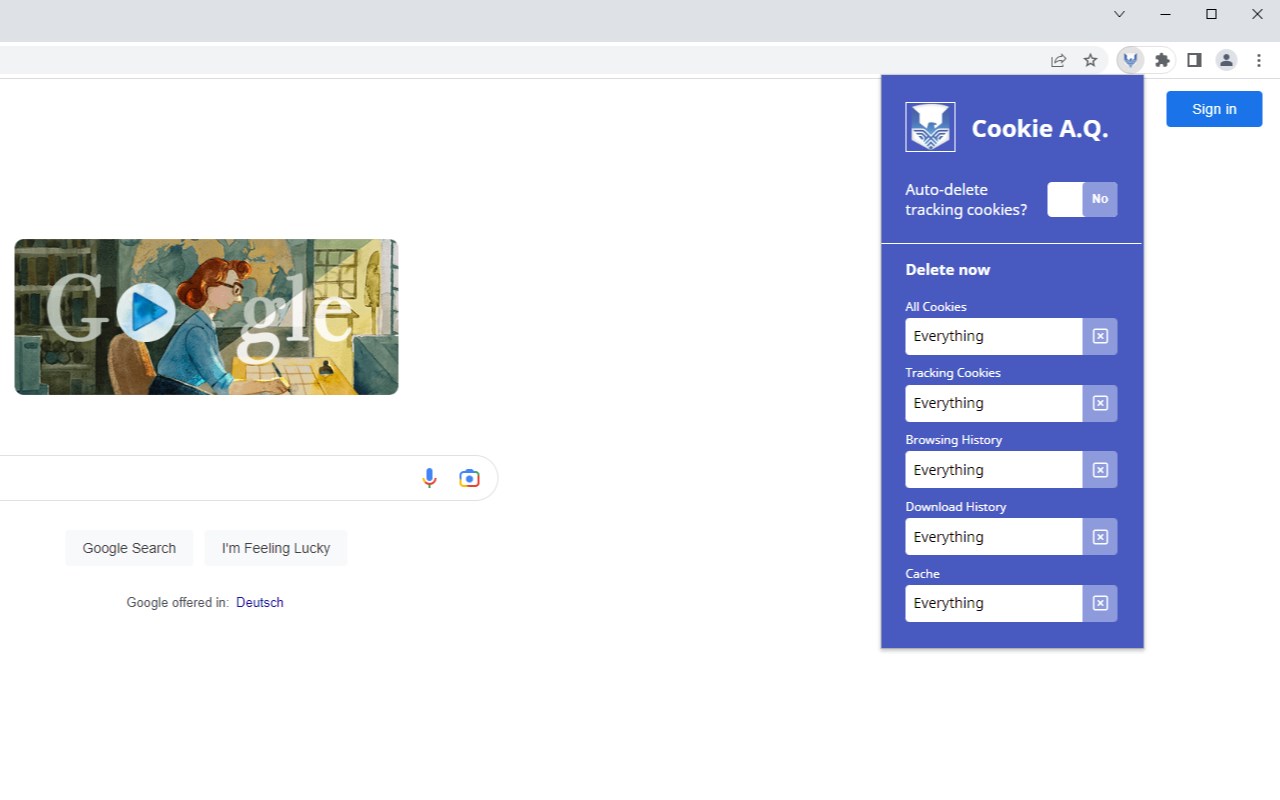Maximize the browser window

point(1211,14)
